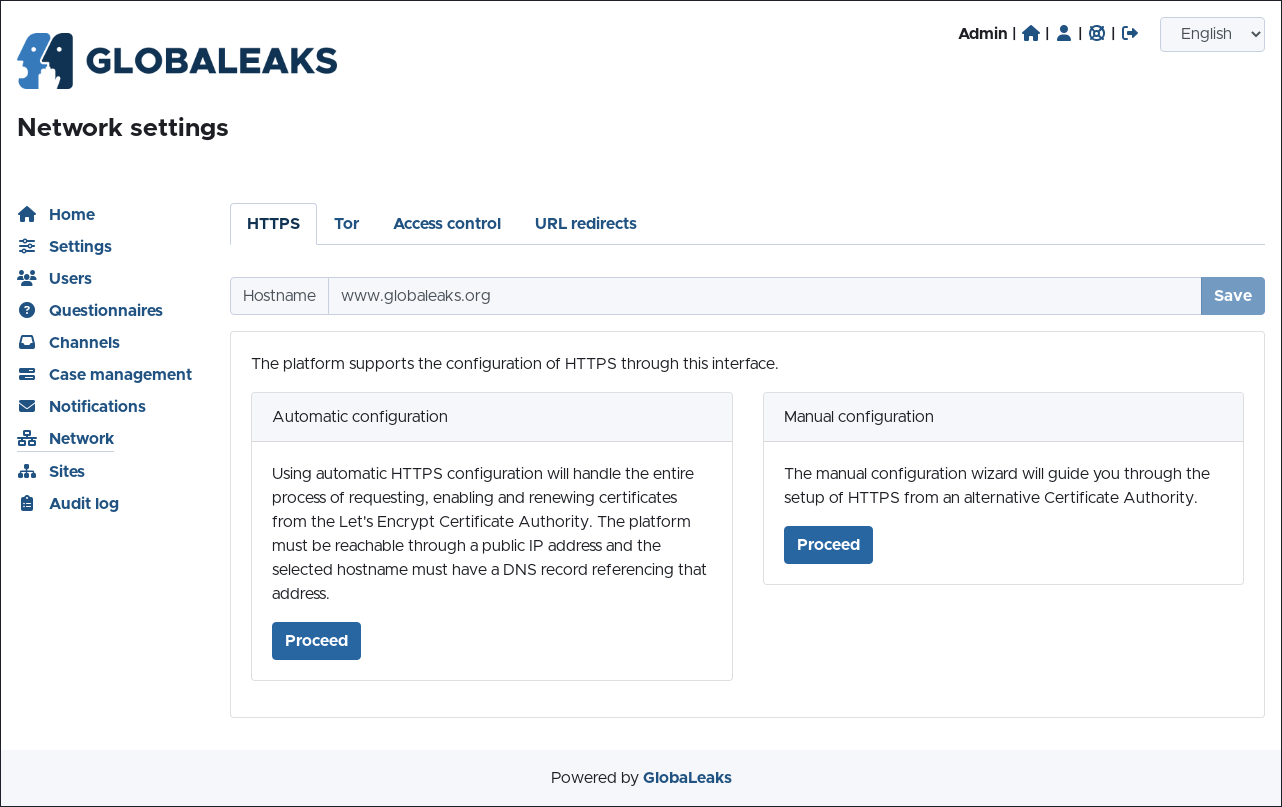Select the URL redirects tab
This screenshot has width=1282, height=807.
586,223
